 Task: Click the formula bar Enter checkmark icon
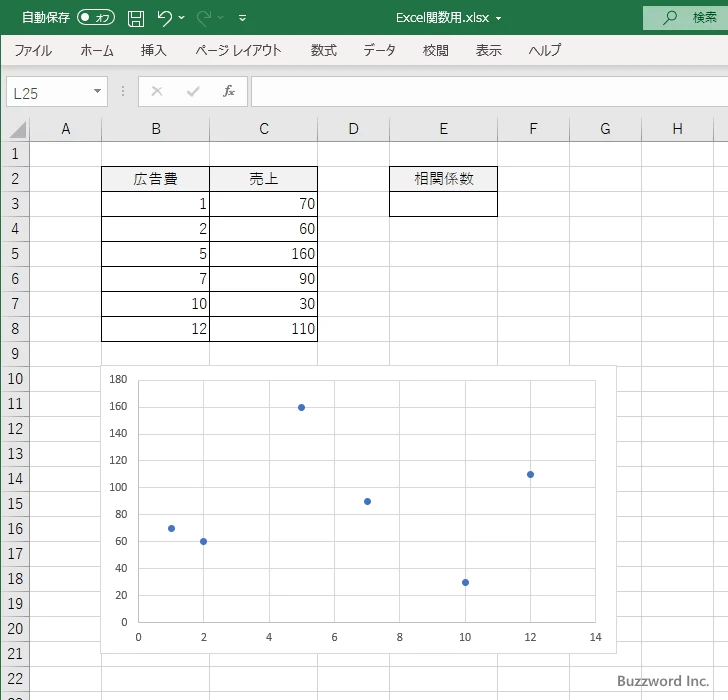click(x=193, y=91)
